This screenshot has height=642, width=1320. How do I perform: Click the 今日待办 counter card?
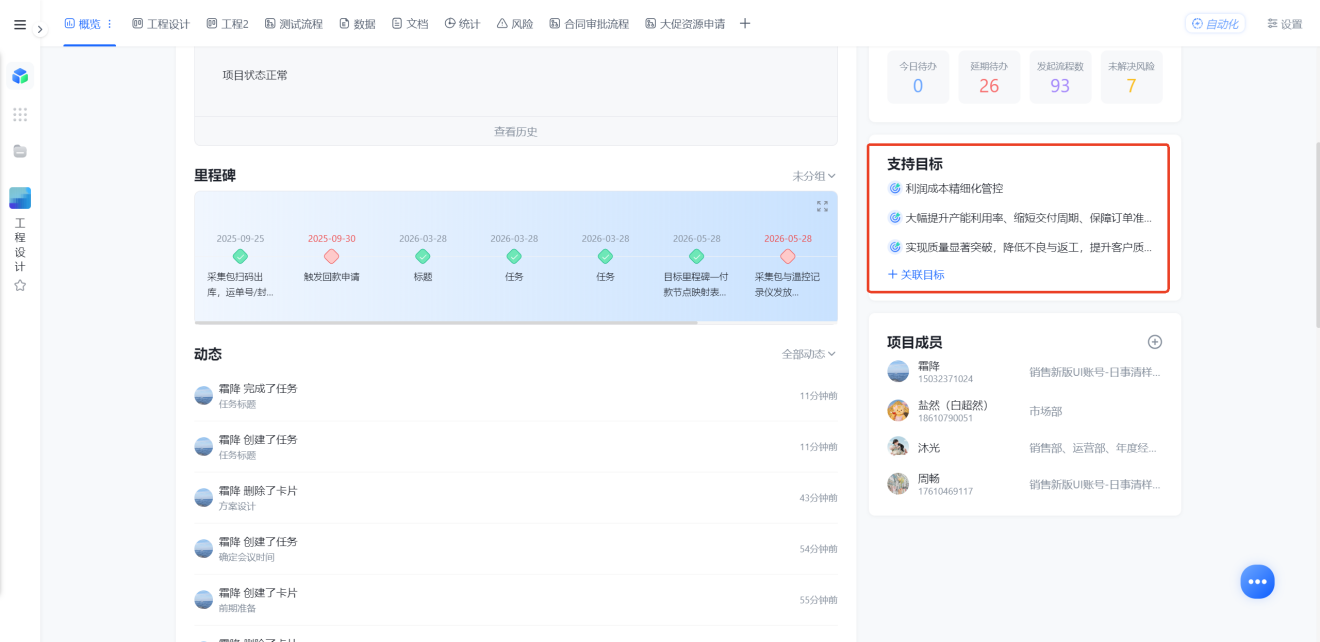point(918,78)
